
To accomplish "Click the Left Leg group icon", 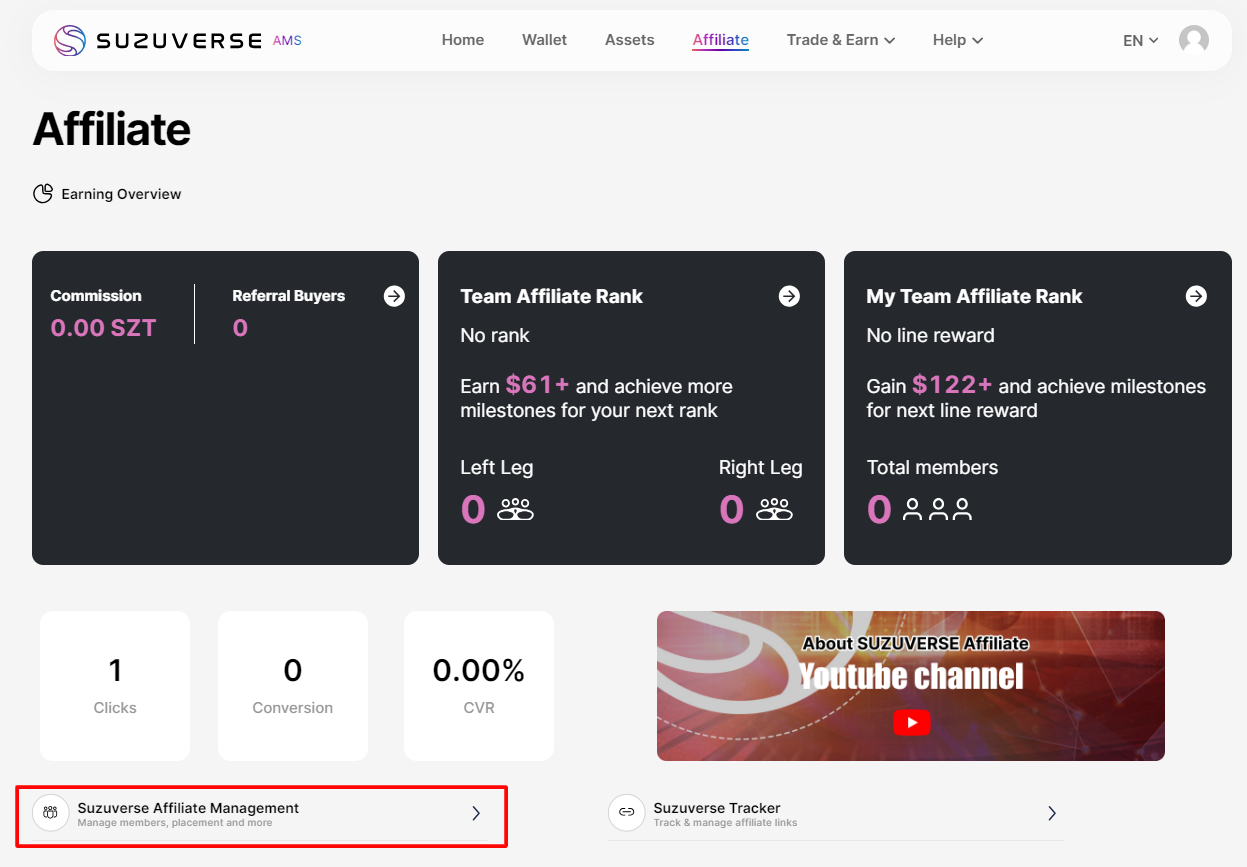I will pyautogui.click(x=516, y=510).
